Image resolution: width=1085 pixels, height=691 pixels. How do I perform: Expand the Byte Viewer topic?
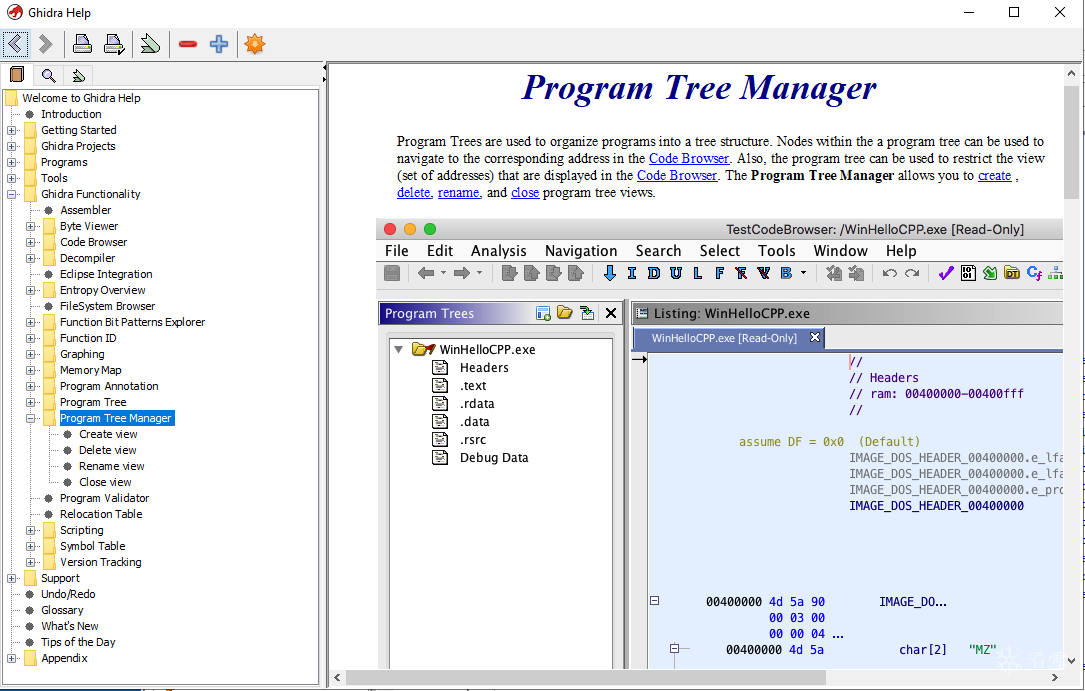(30, 226)
